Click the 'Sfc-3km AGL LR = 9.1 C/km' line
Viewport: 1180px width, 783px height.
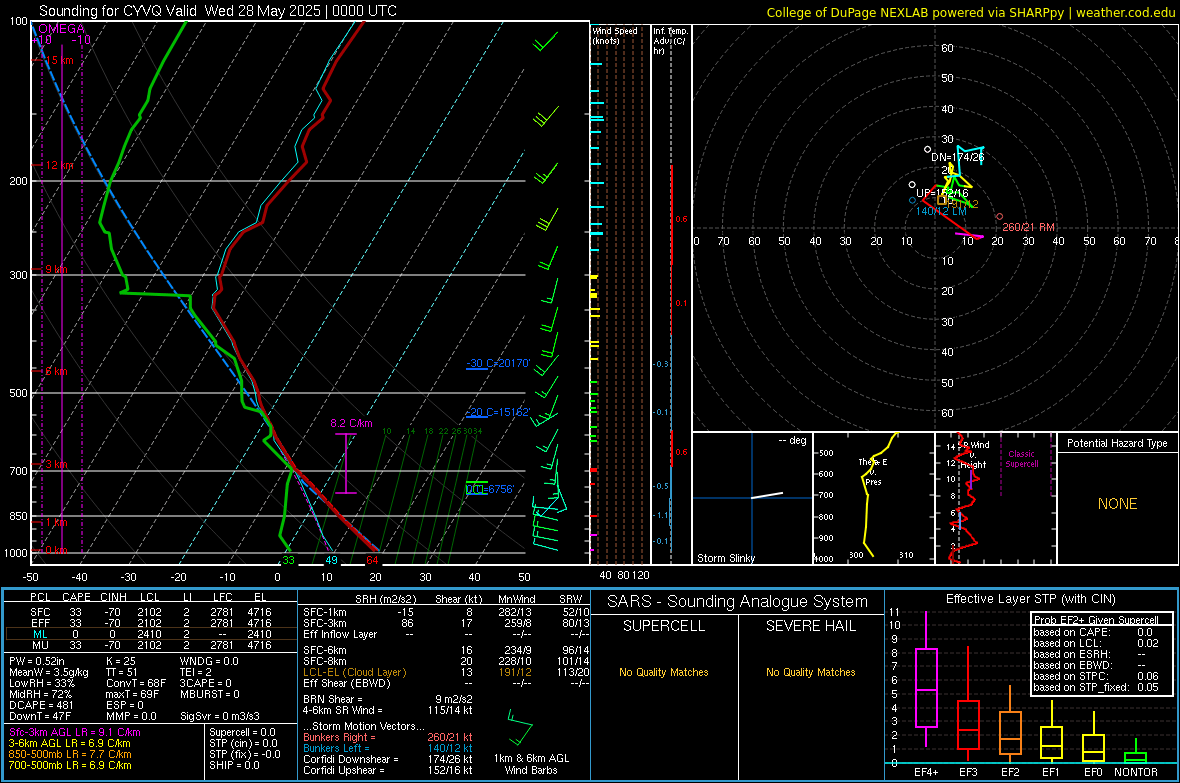pos(75,732)
